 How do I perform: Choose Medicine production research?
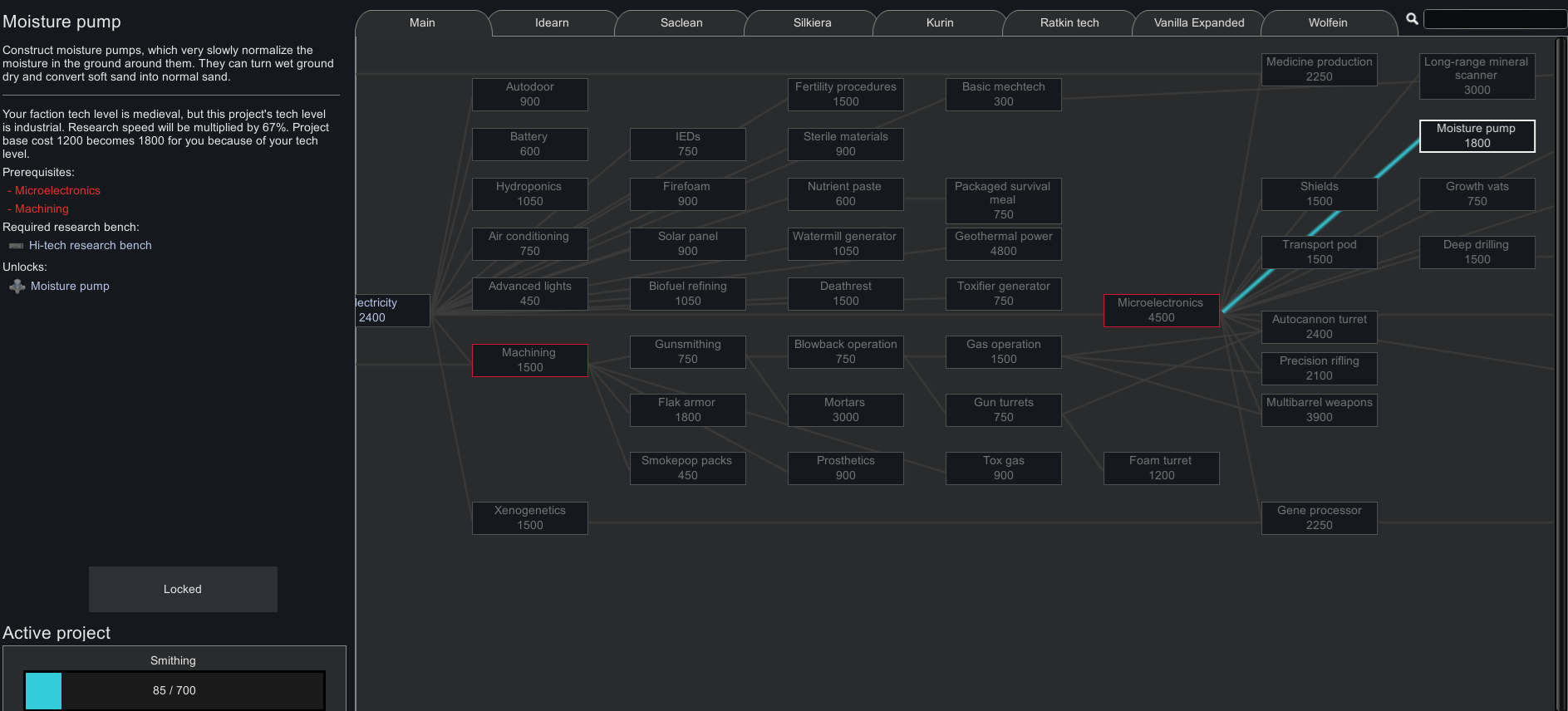(x=1320, y=70)
